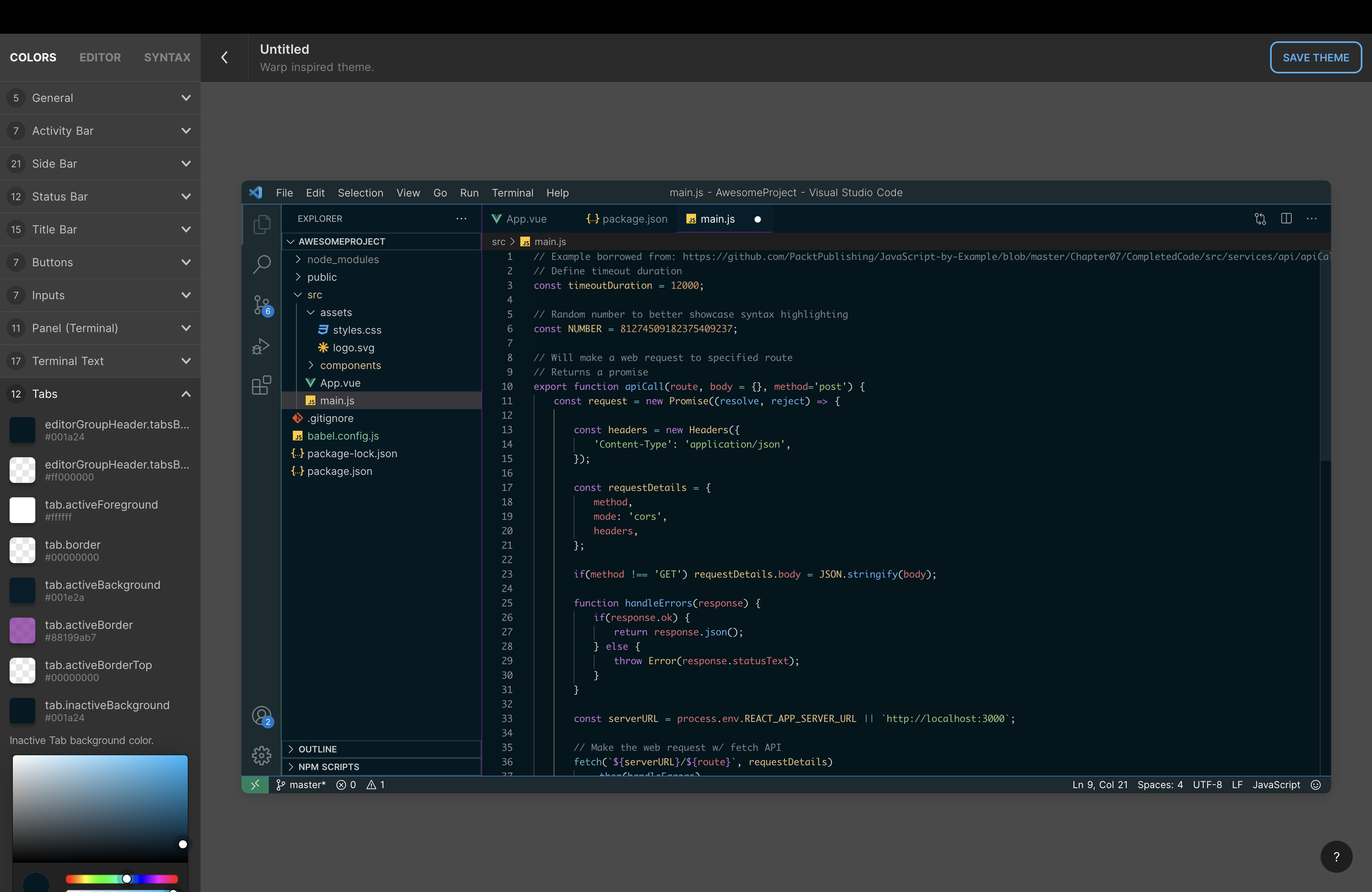Collapse the Tabs color section
This screenshot has height=892, width=1372.
coord(186,394)
